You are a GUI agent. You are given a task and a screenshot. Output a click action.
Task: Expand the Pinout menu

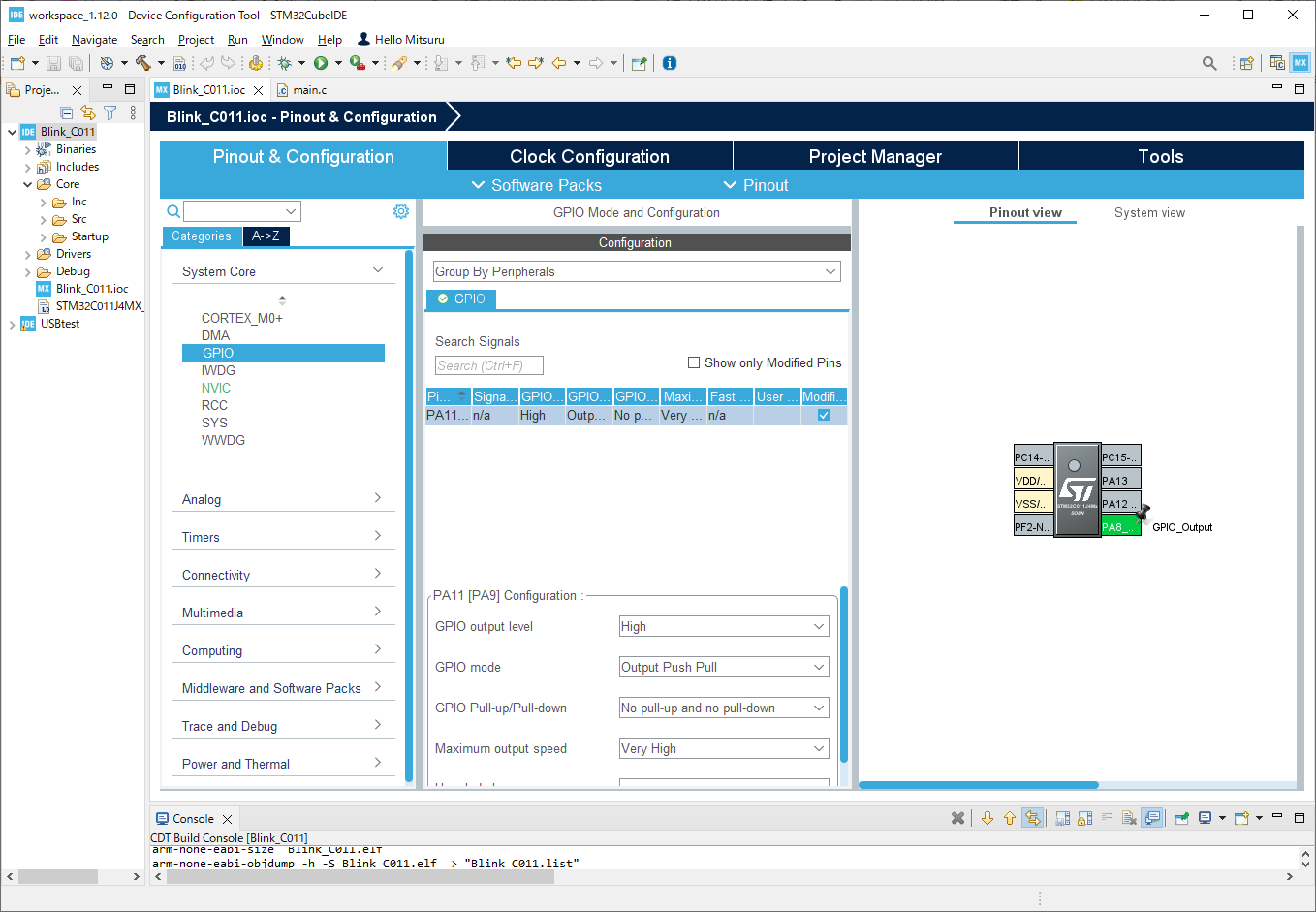click(x=756, y=185)
